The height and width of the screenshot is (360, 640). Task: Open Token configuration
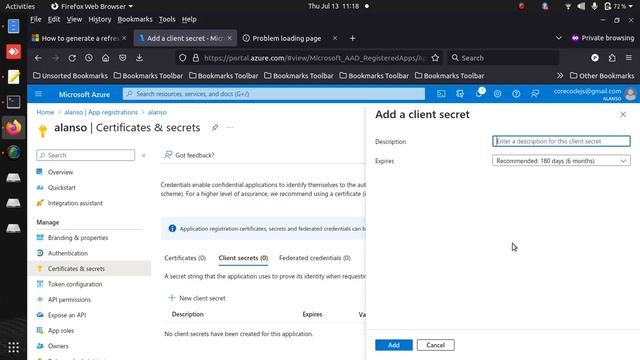(75, 284)
